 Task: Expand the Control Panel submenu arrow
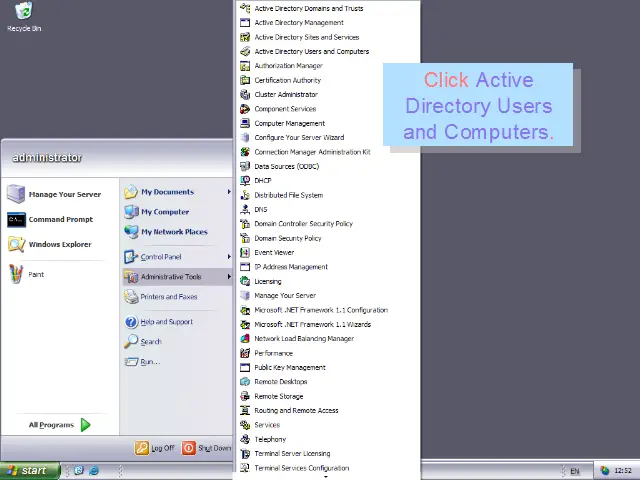tap(229, 257)
